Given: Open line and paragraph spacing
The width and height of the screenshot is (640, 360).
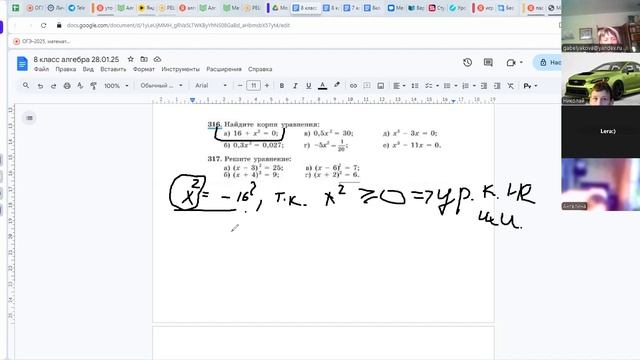Looking at the screenshot, I should point(415,86).
